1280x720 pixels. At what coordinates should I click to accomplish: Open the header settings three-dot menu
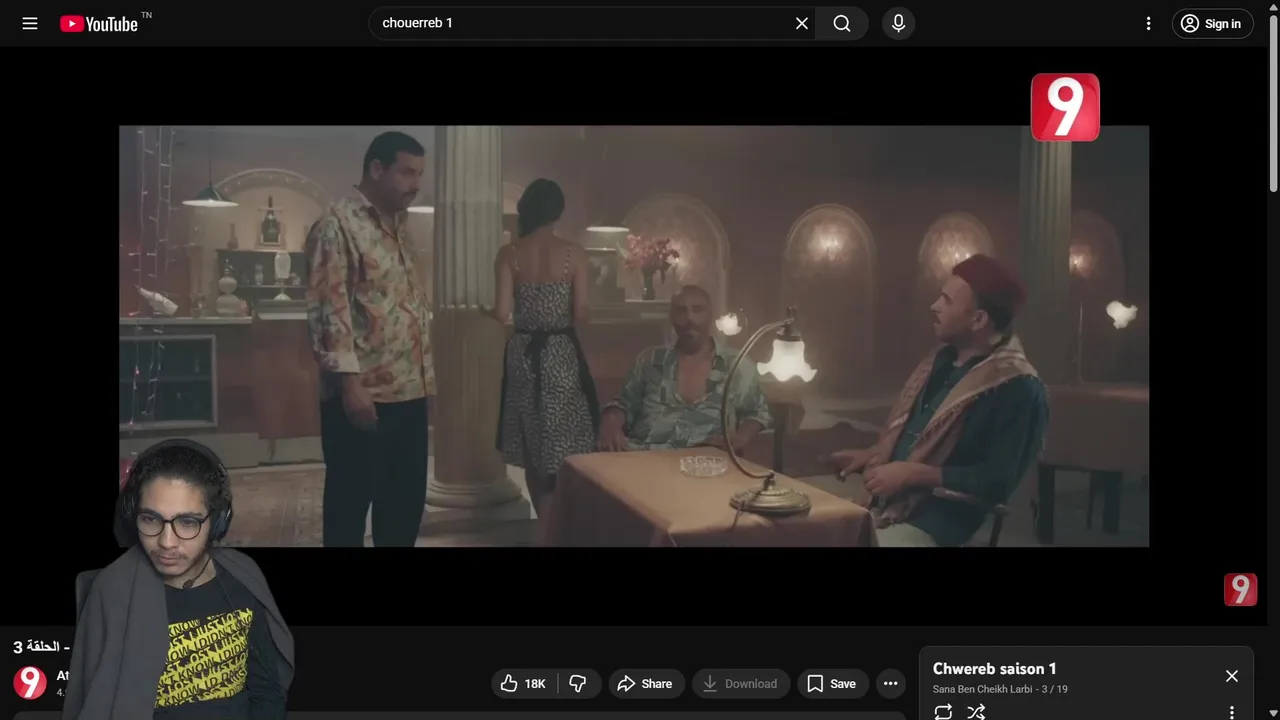(x=1148, y=23)
